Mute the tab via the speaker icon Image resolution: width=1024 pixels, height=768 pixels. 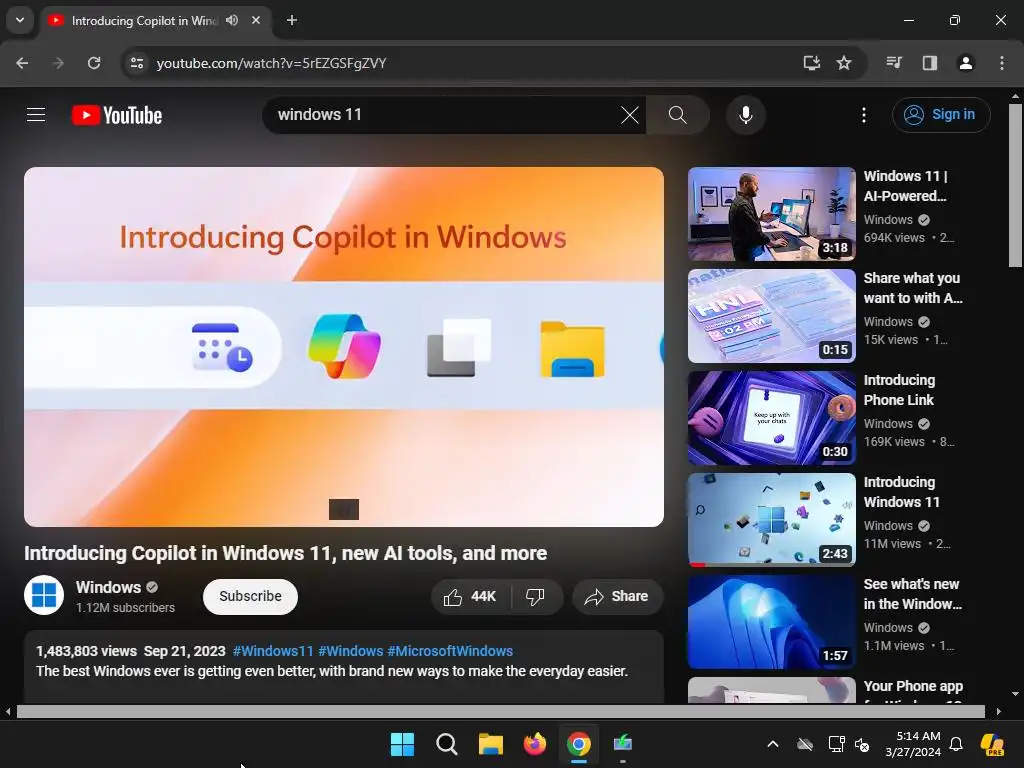point(232,20)
